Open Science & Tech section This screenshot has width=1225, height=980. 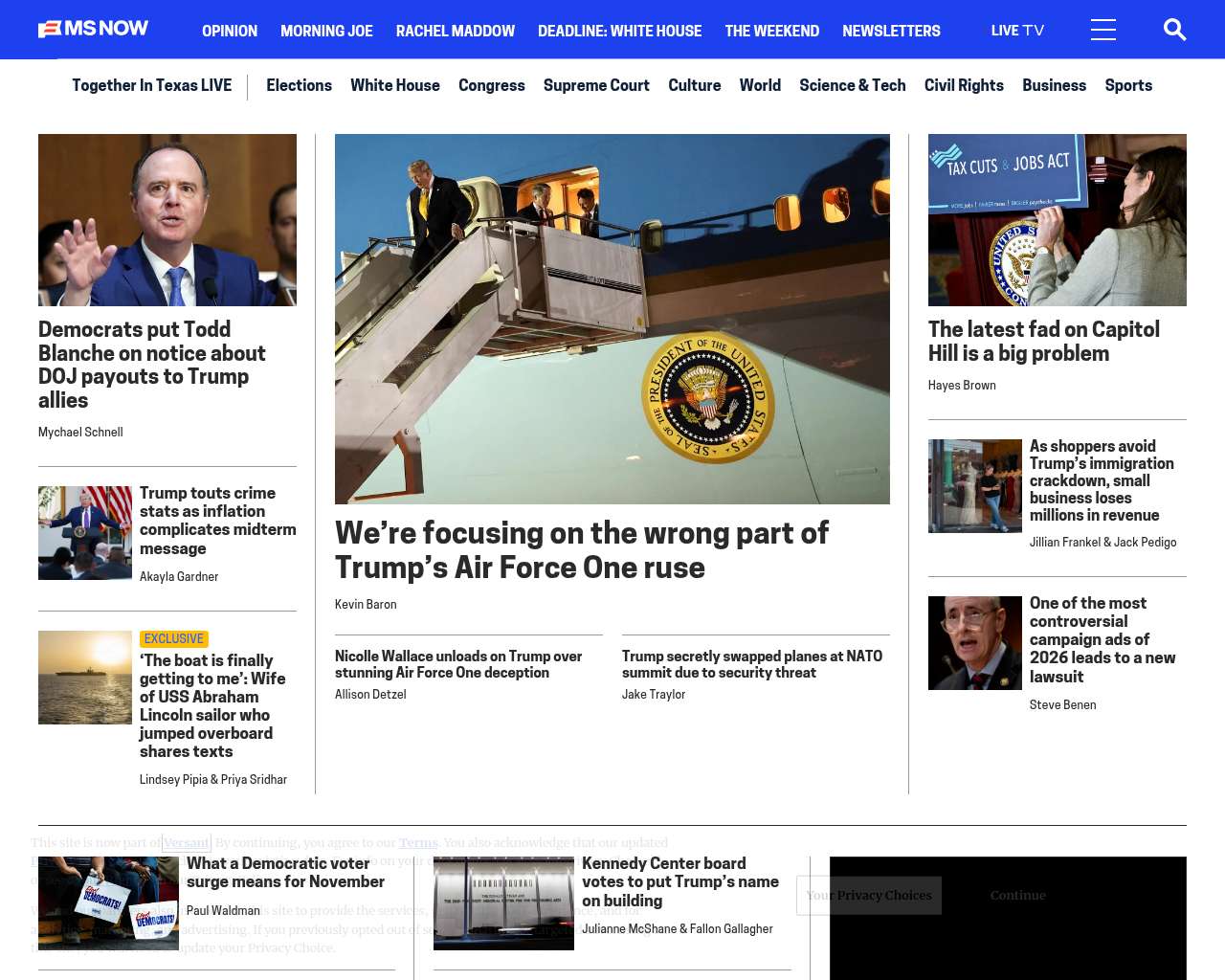pos(853,85)
